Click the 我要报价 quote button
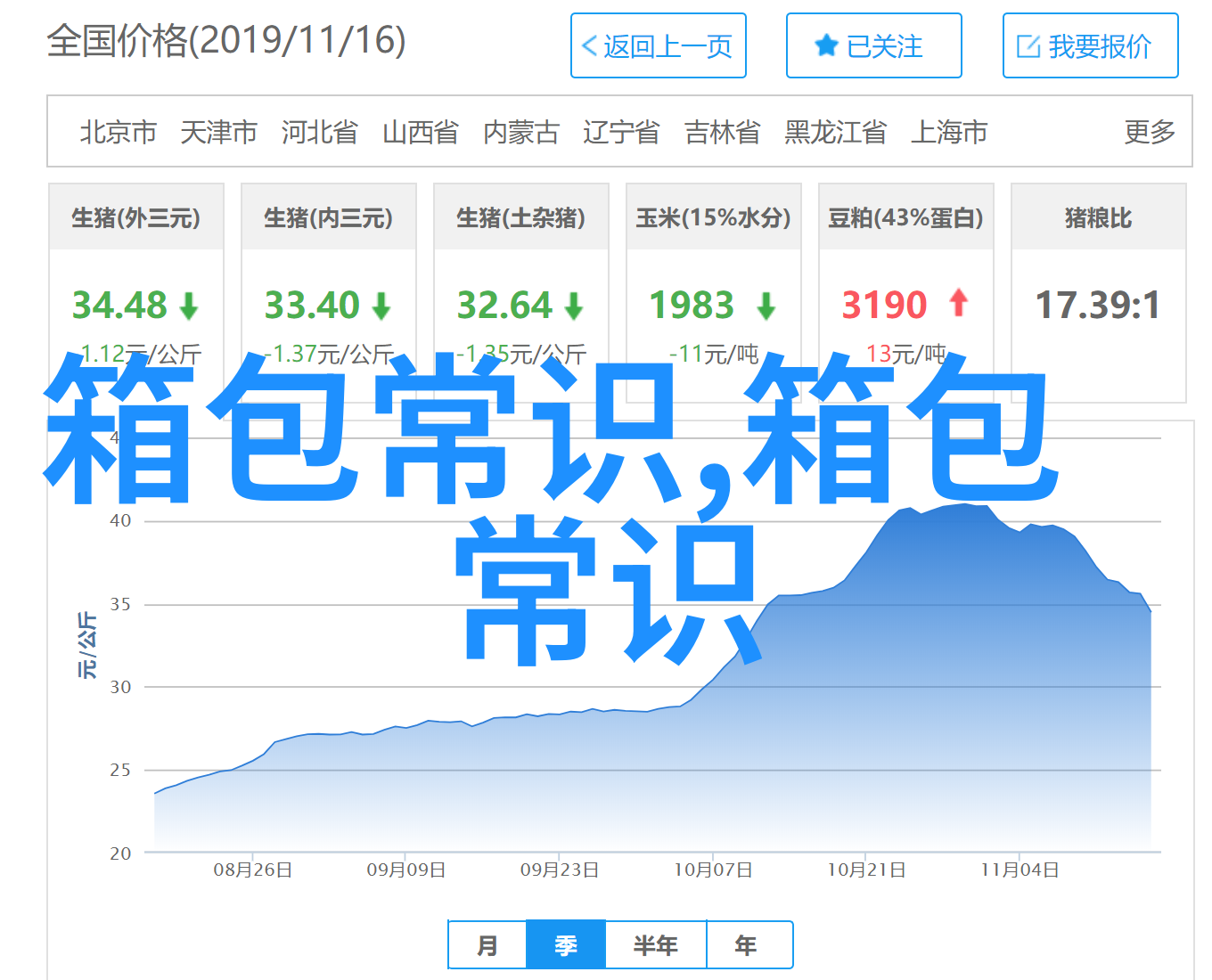The image size is (1212, 980). click(1091, 45)
